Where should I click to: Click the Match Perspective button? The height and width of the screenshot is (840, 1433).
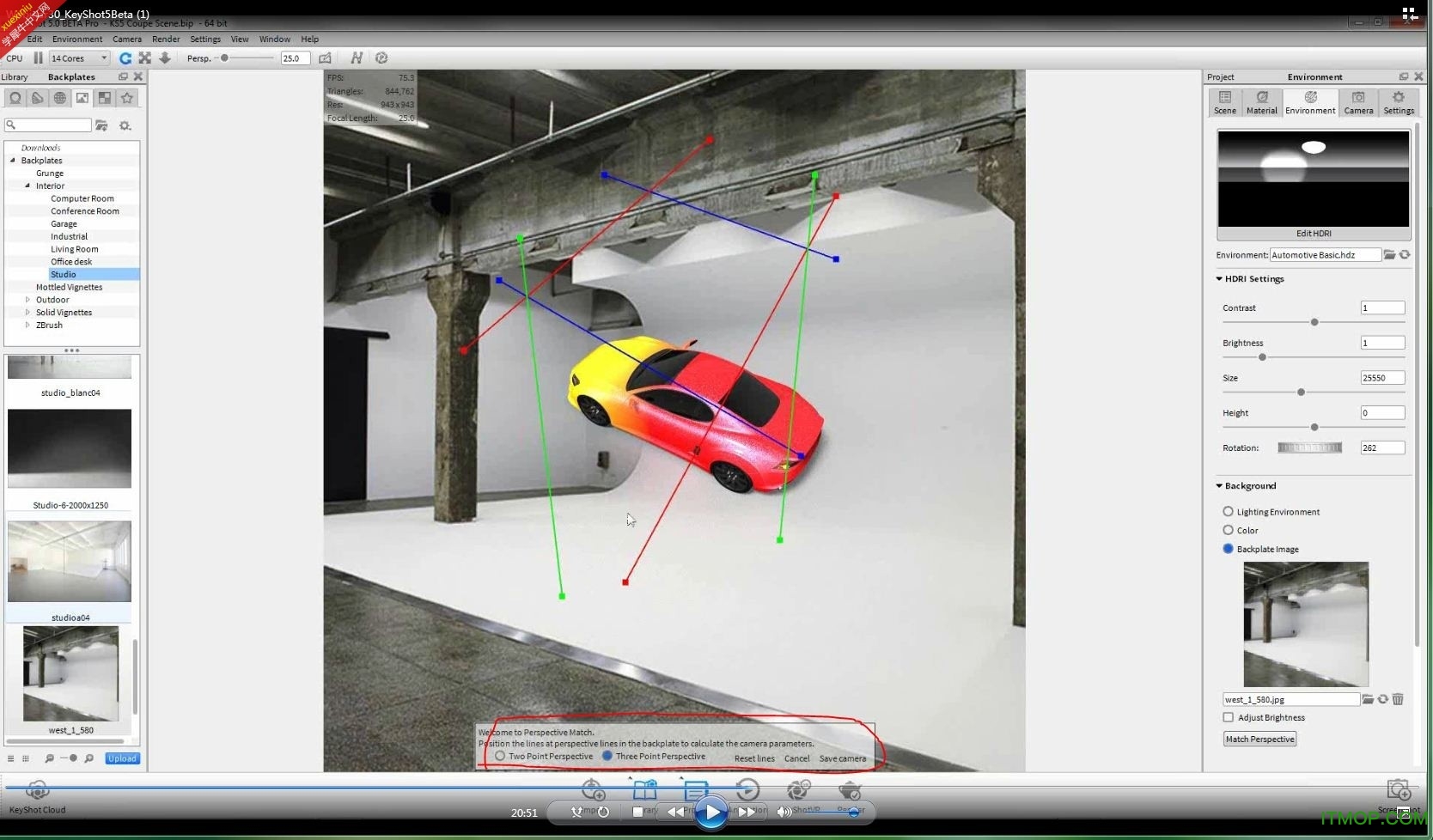coord(1259,739)
